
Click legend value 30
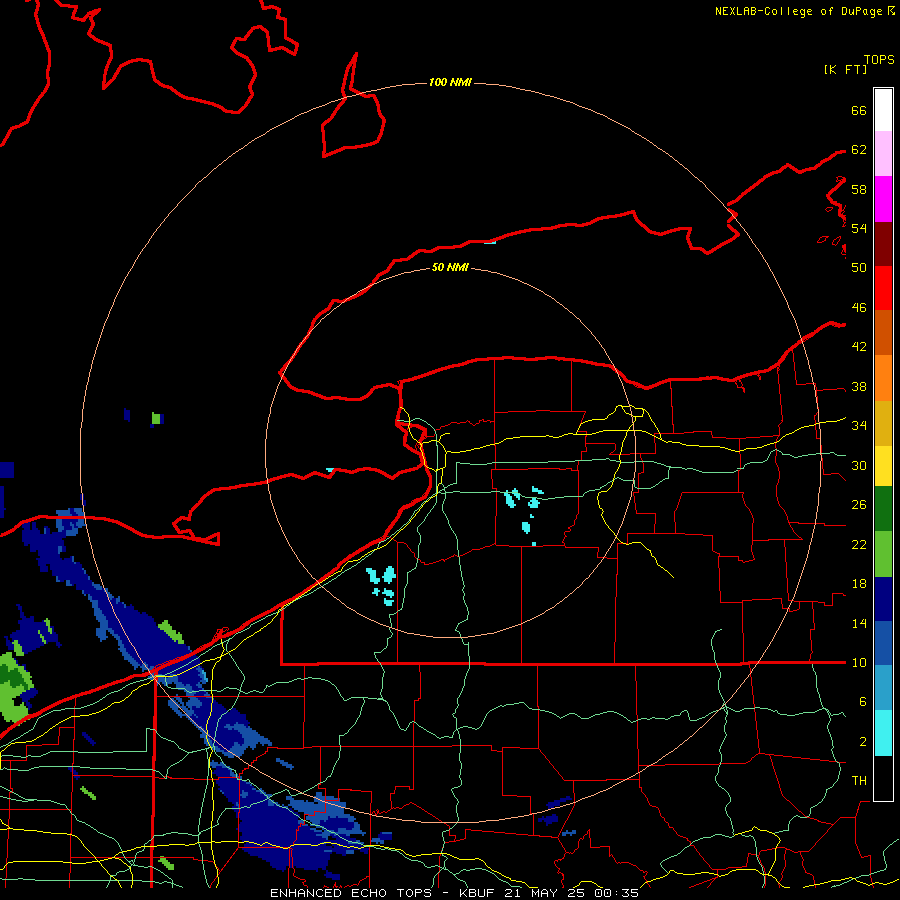859,465
